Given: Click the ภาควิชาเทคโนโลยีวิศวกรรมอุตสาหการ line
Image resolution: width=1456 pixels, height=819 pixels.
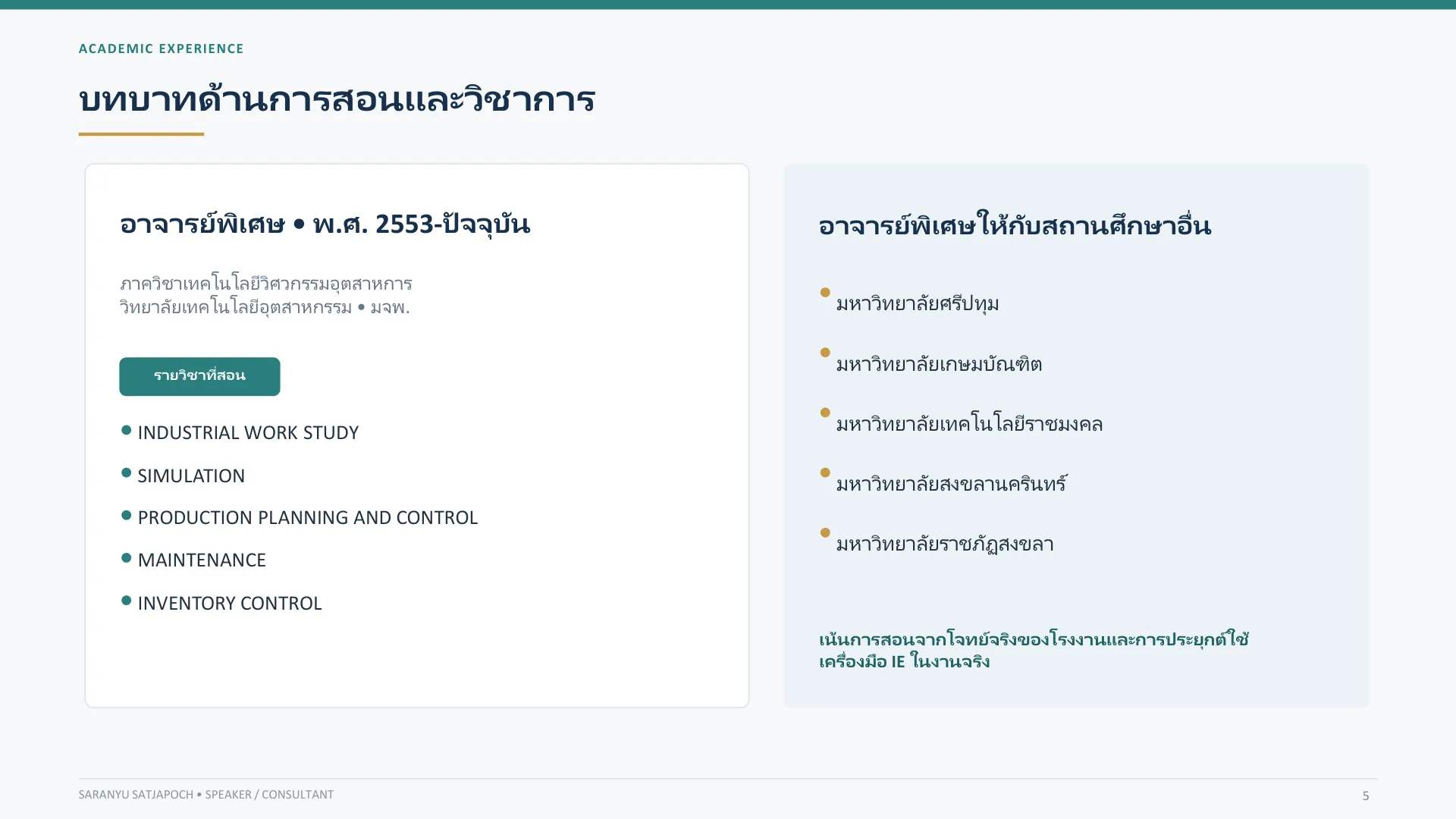Looking at the screenshot, I should (x=266, y=284).
